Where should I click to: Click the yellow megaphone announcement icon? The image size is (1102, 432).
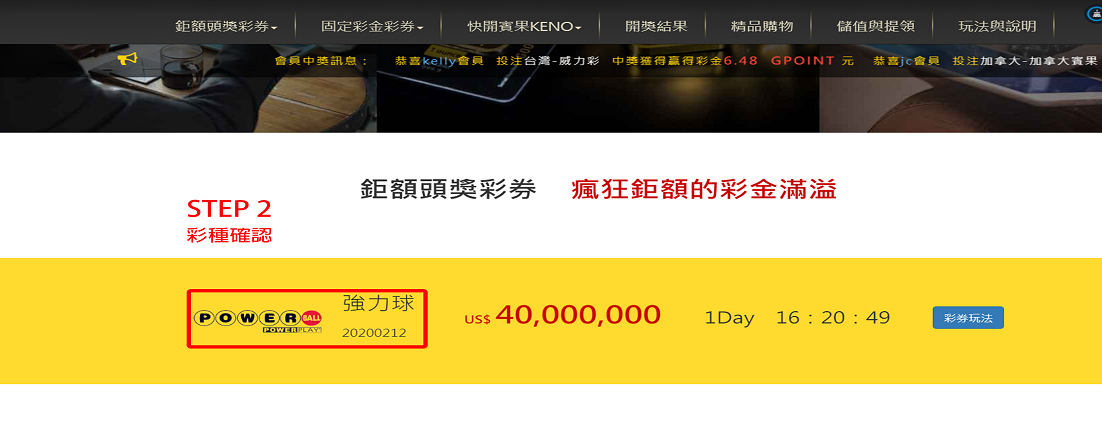click(127, 60)
